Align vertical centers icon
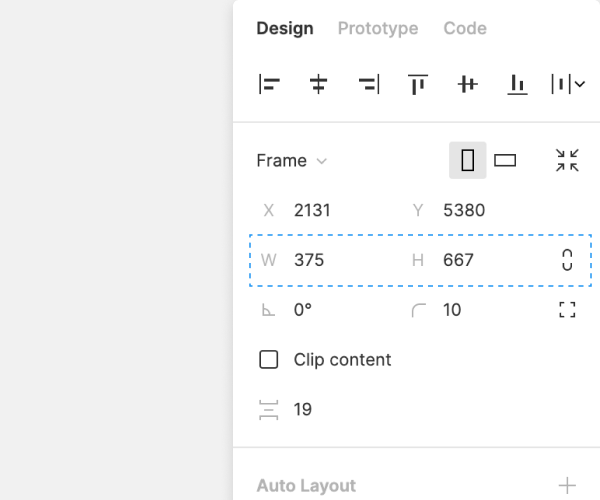Screen dimensions: 600x500 tap(467, 85)
